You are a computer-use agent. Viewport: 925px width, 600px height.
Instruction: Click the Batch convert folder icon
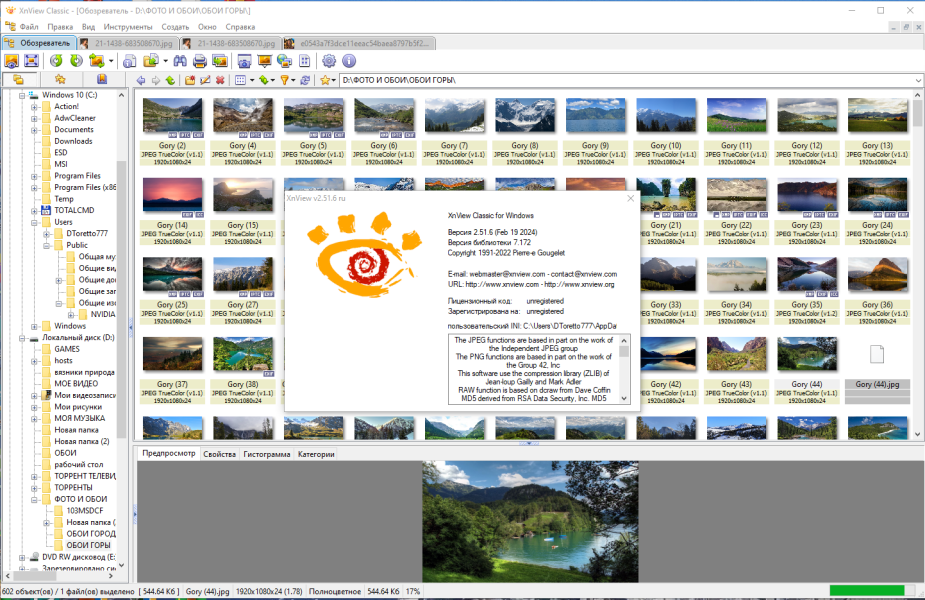point(151,61)
